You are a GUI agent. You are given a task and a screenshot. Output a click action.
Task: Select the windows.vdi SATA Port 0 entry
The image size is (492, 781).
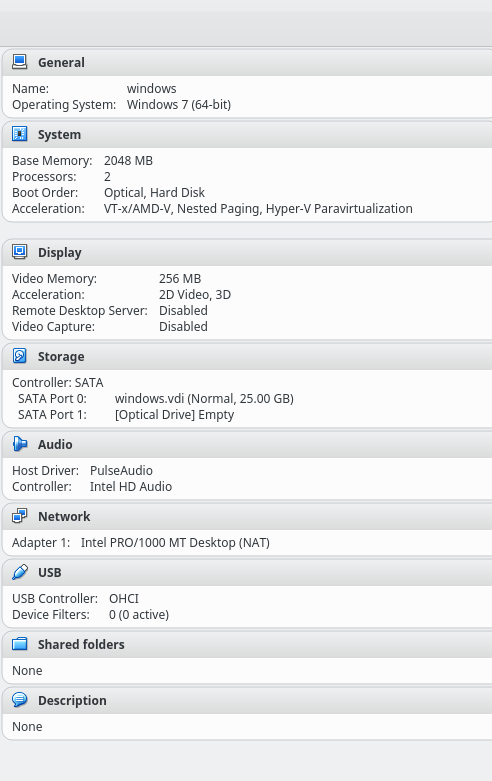tap(204, 399)
